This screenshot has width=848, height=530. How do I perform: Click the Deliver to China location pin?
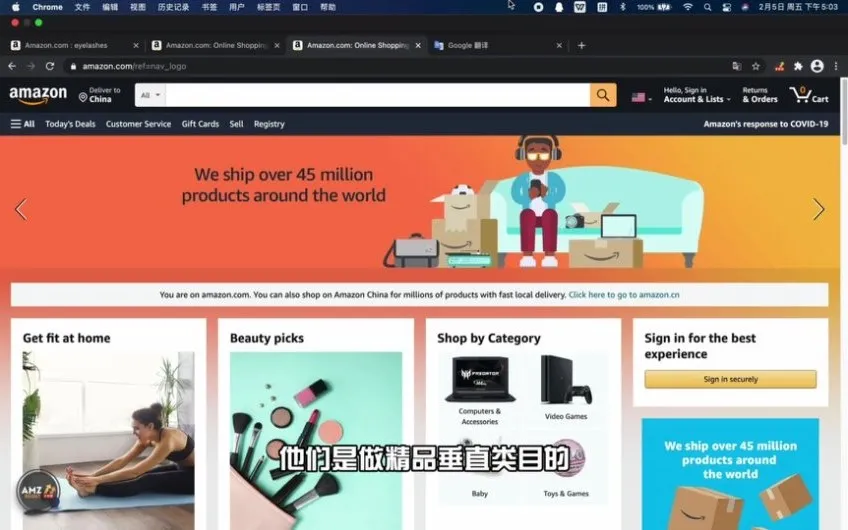tap(83, 97)
